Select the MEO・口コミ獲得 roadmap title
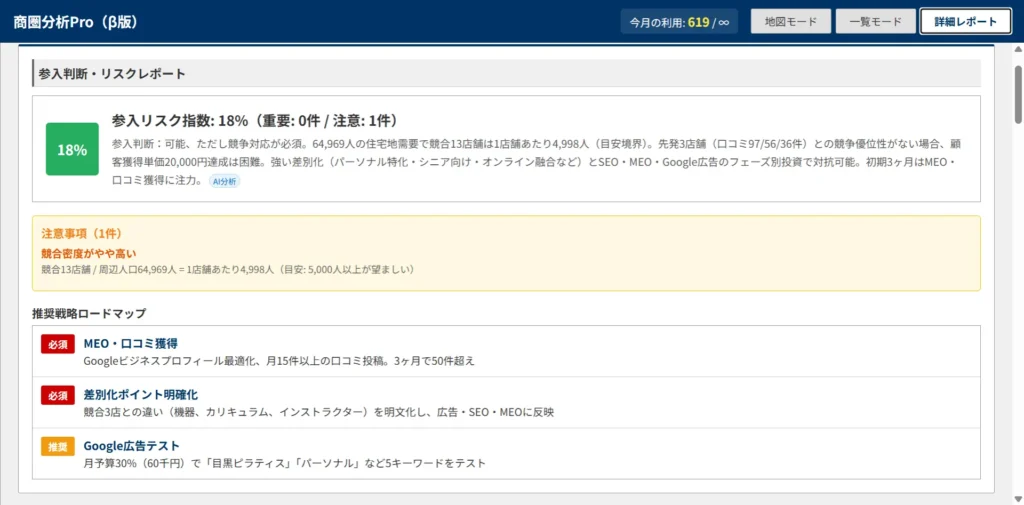The image size is (1024, 505). tap(131, 343)
